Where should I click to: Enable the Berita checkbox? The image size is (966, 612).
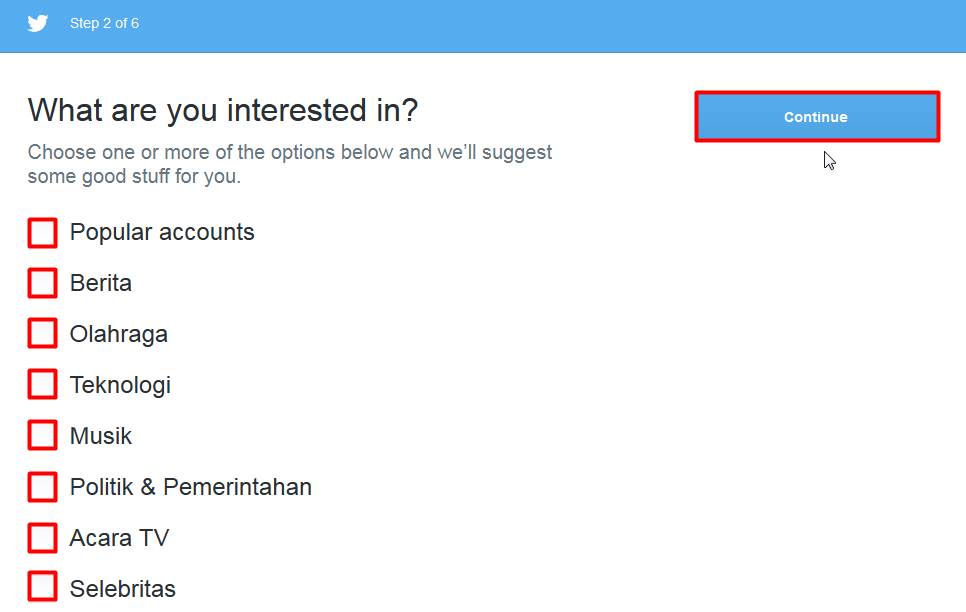[x=42, y=284]
